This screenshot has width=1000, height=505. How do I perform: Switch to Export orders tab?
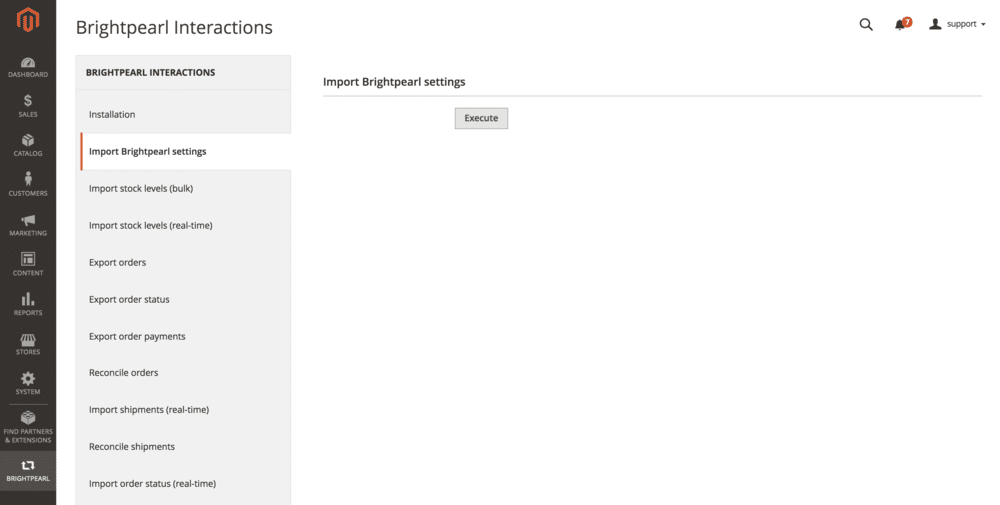pyautogui.click(x=118, y=263)
